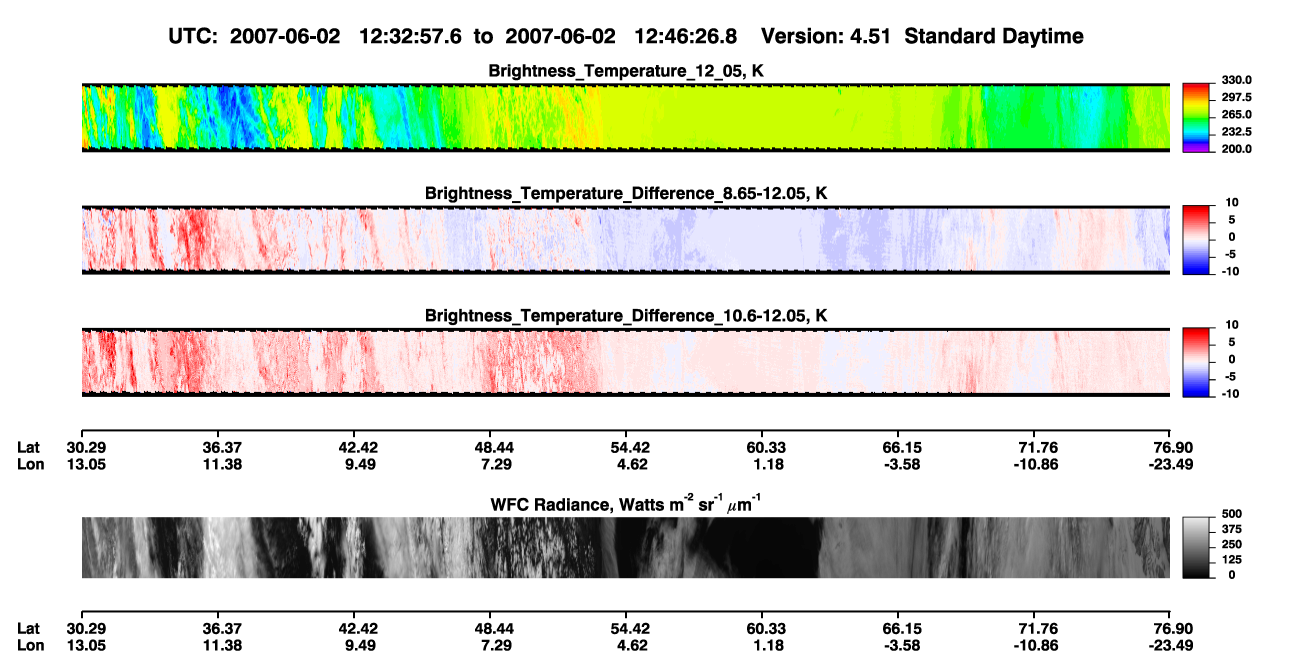Click the '250' grayscale colorbar label
This screenshot has height=667, width=1300.
point(1232,545)
